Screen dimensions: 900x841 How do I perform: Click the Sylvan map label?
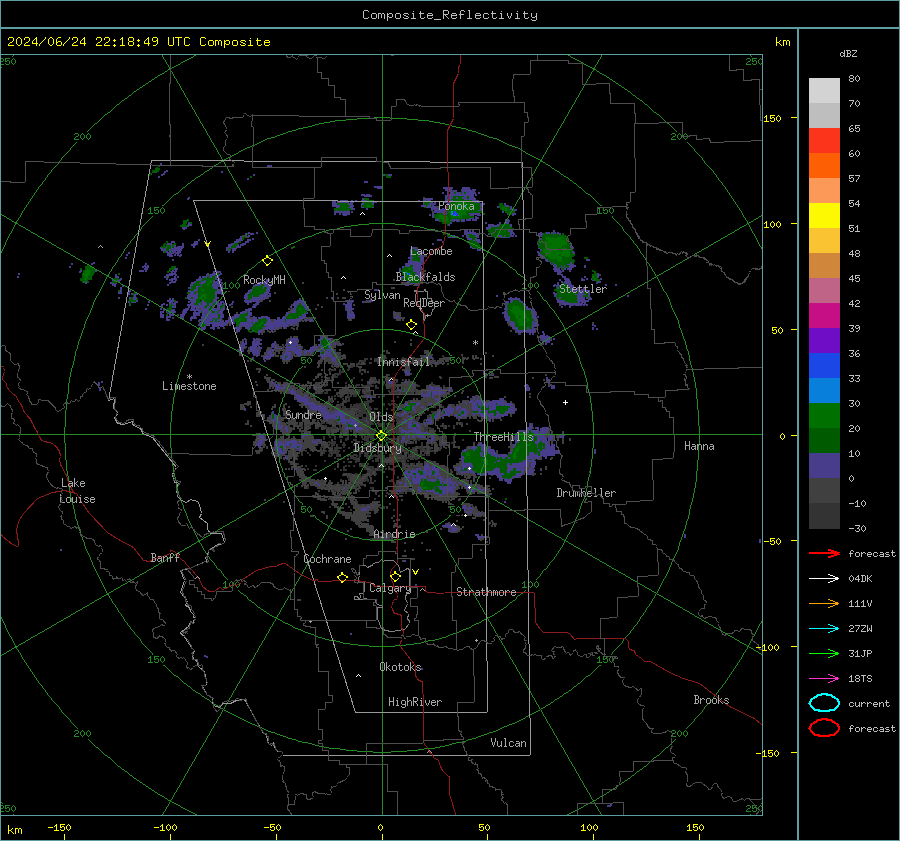382,295
